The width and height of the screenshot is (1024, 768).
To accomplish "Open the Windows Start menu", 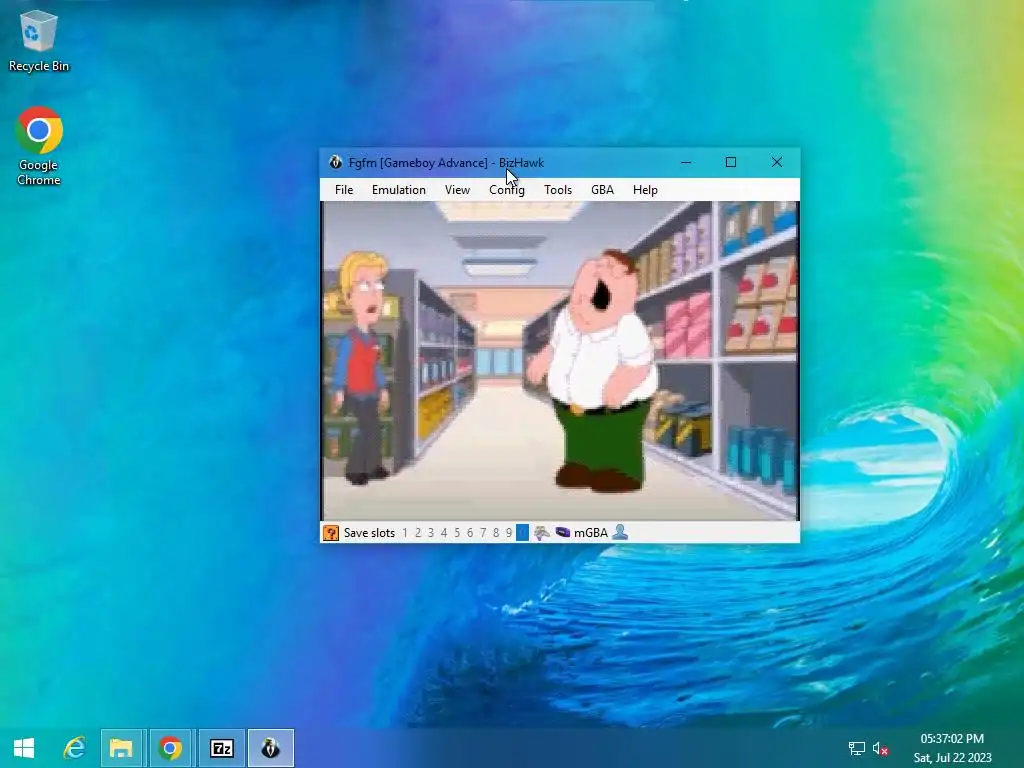I will point(24,748).
